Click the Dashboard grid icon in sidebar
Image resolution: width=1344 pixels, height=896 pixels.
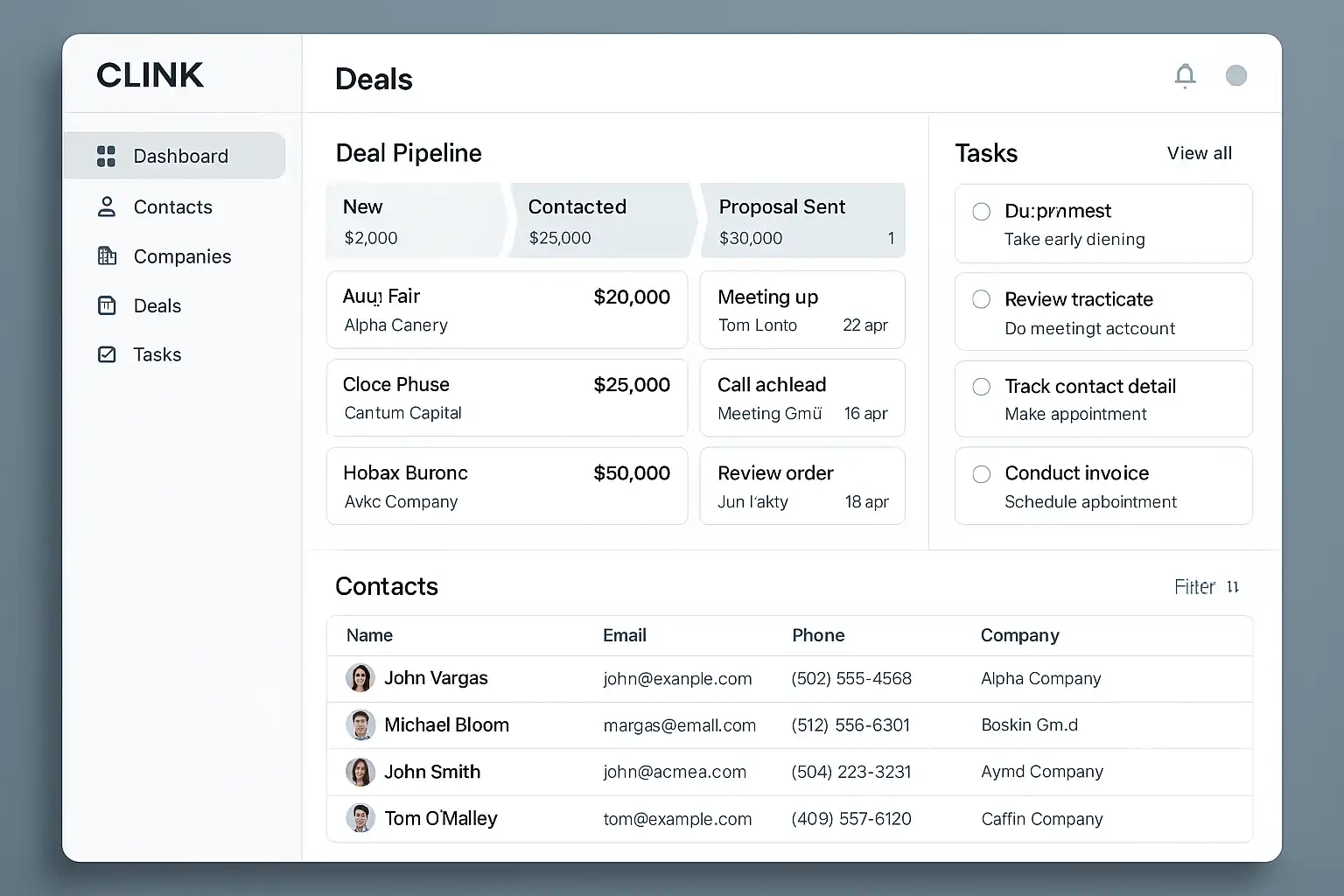coord(106,157)
